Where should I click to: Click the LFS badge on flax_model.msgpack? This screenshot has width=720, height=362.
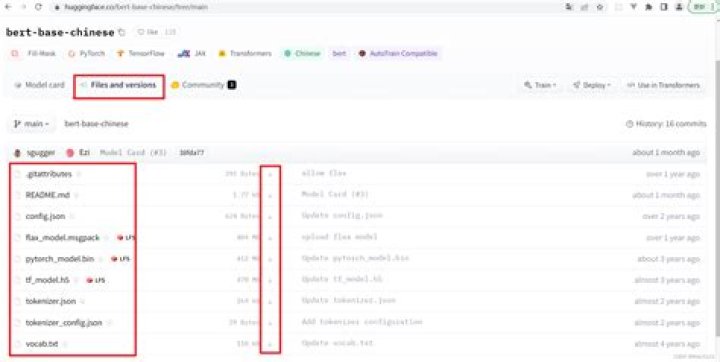click(x=126, y=238)
